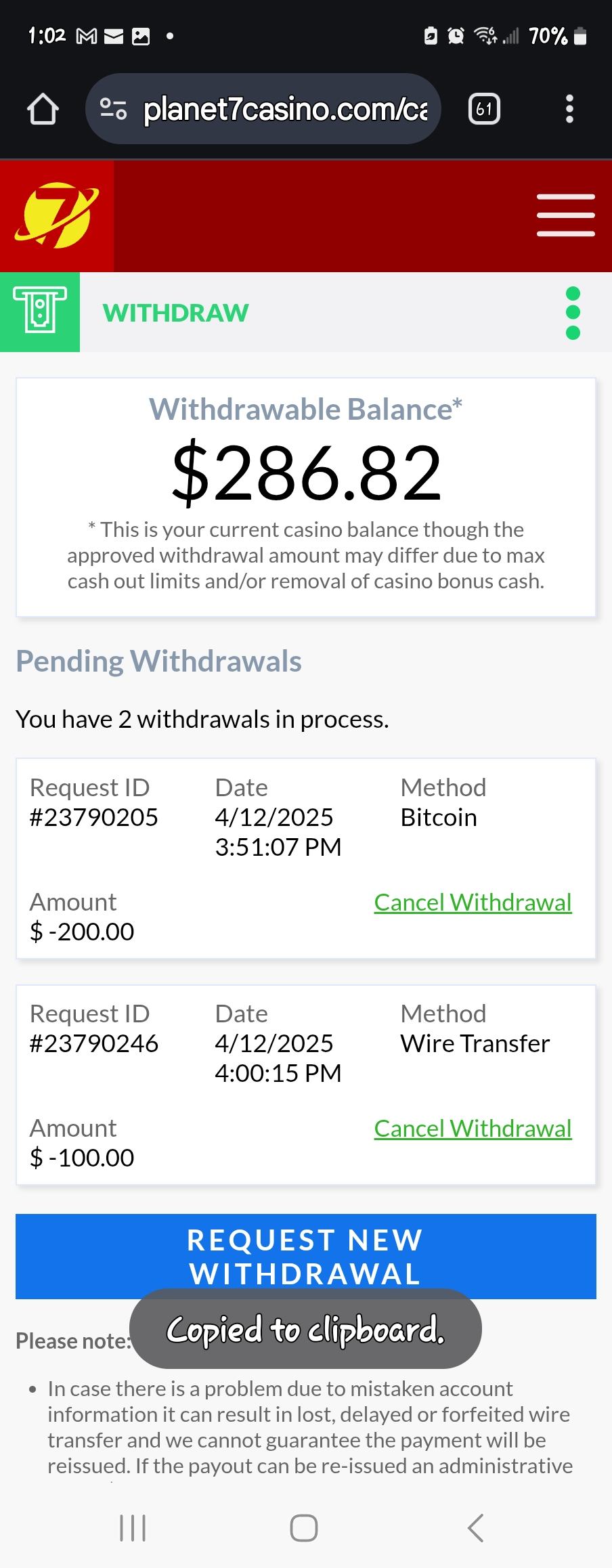Tap the green withdraw ATM icon
The image size is (612, 1568).
40,312
